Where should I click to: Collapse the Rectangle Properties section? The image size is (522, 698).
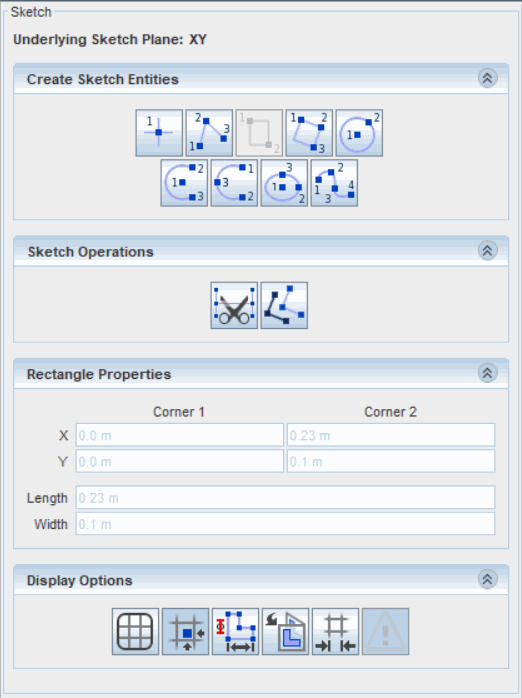tap(488, 373)
